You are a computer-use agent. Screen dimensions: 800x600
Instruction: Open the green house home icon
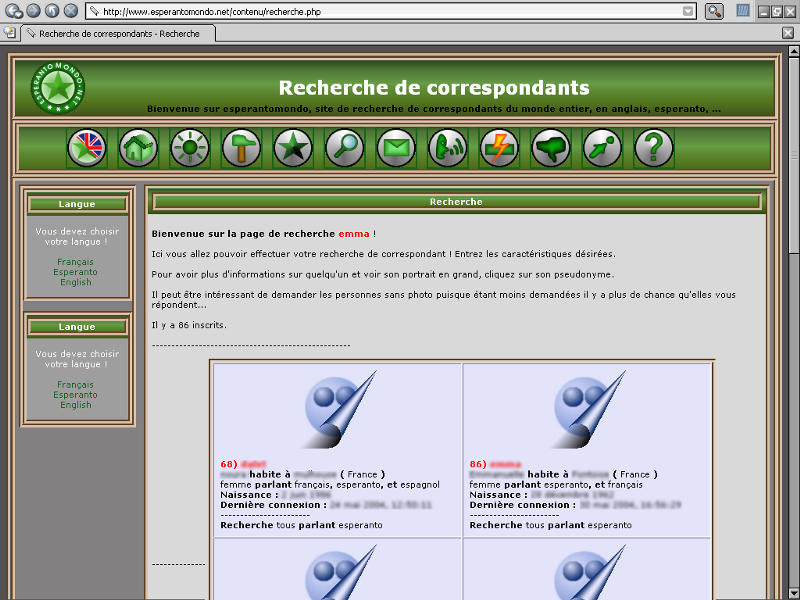138,148
